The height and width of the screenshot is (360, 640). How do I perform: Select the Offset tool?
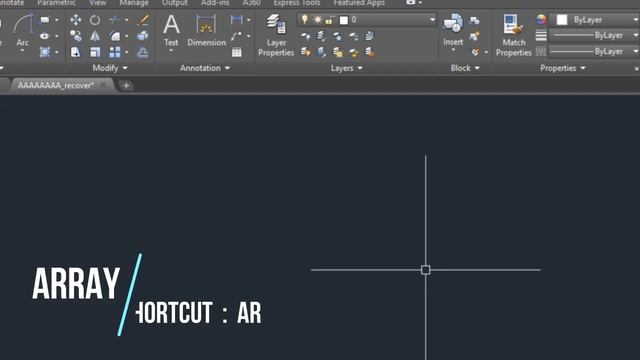(142, 52)
